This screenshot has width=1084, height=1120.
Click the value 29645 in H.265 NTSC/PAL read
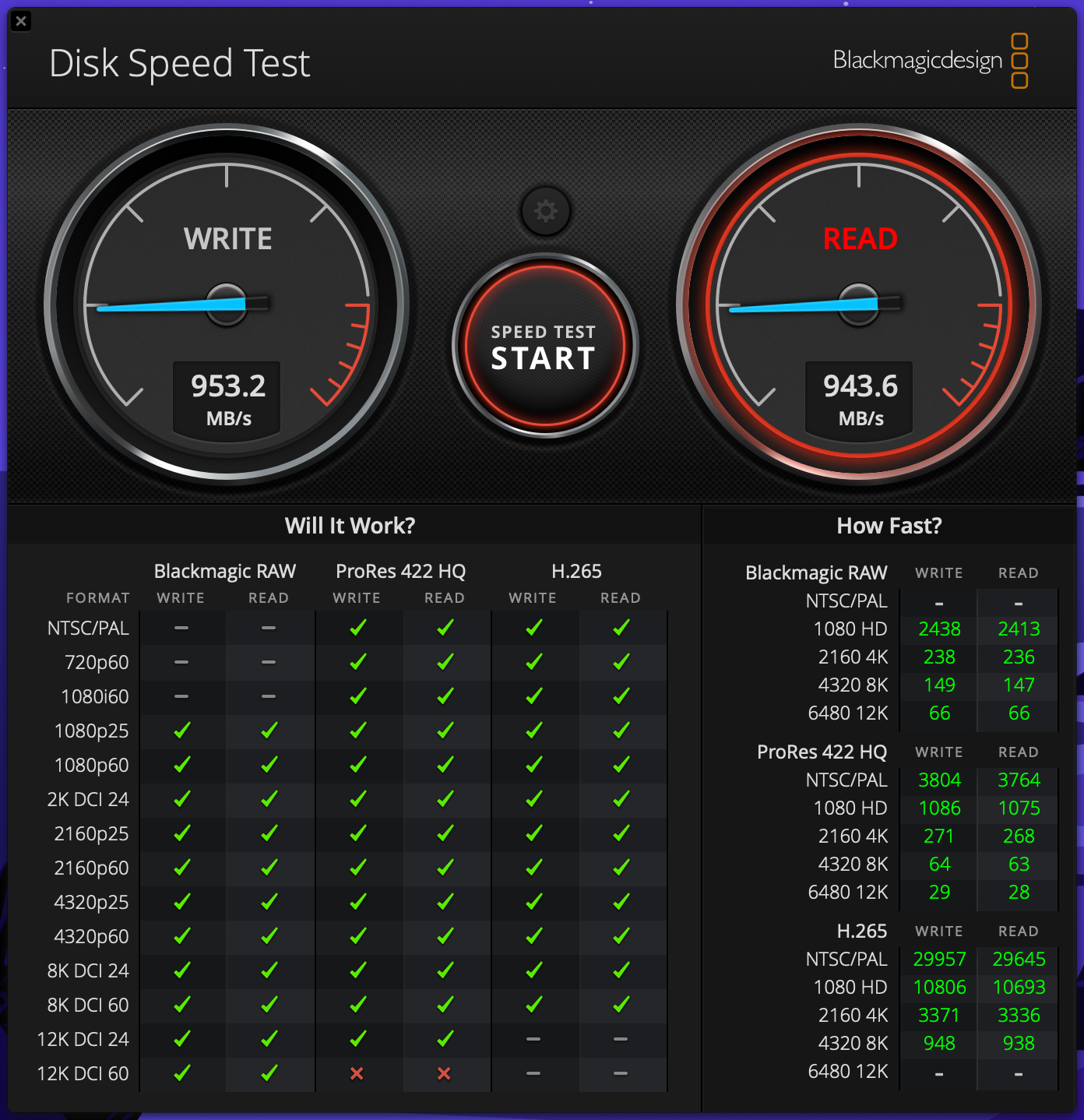point(1019,959)
